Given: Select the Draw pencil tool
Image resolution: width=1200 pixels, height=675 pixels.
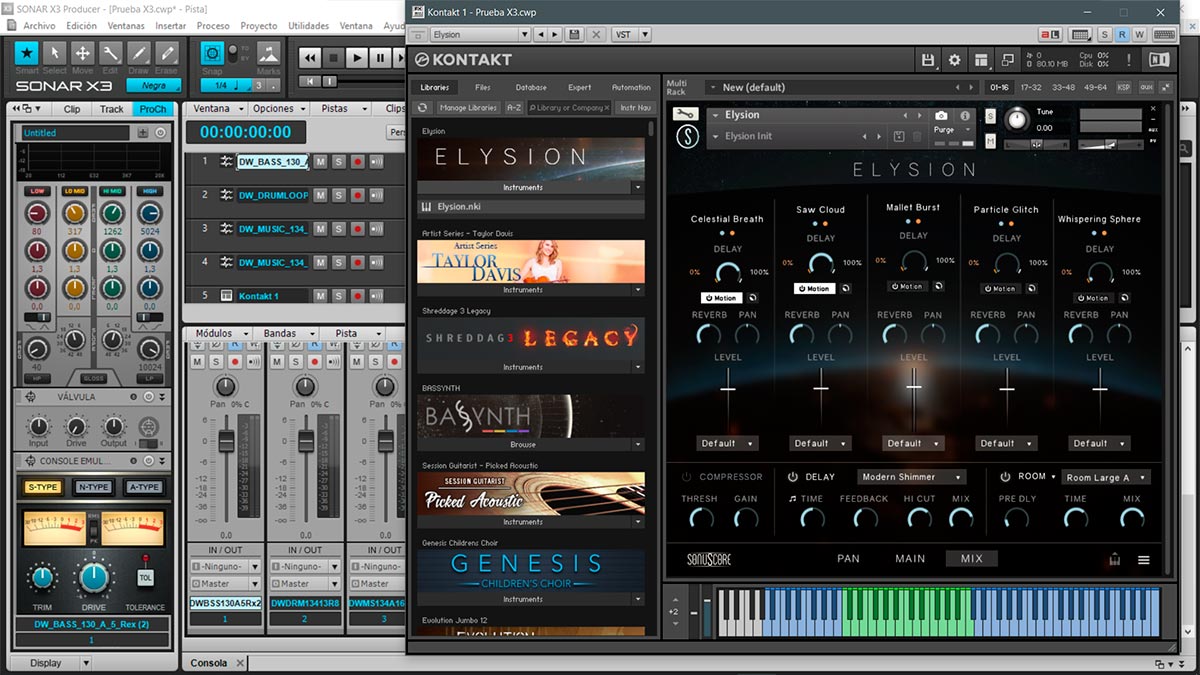Looking at the screenshot, I should [138, 54].
